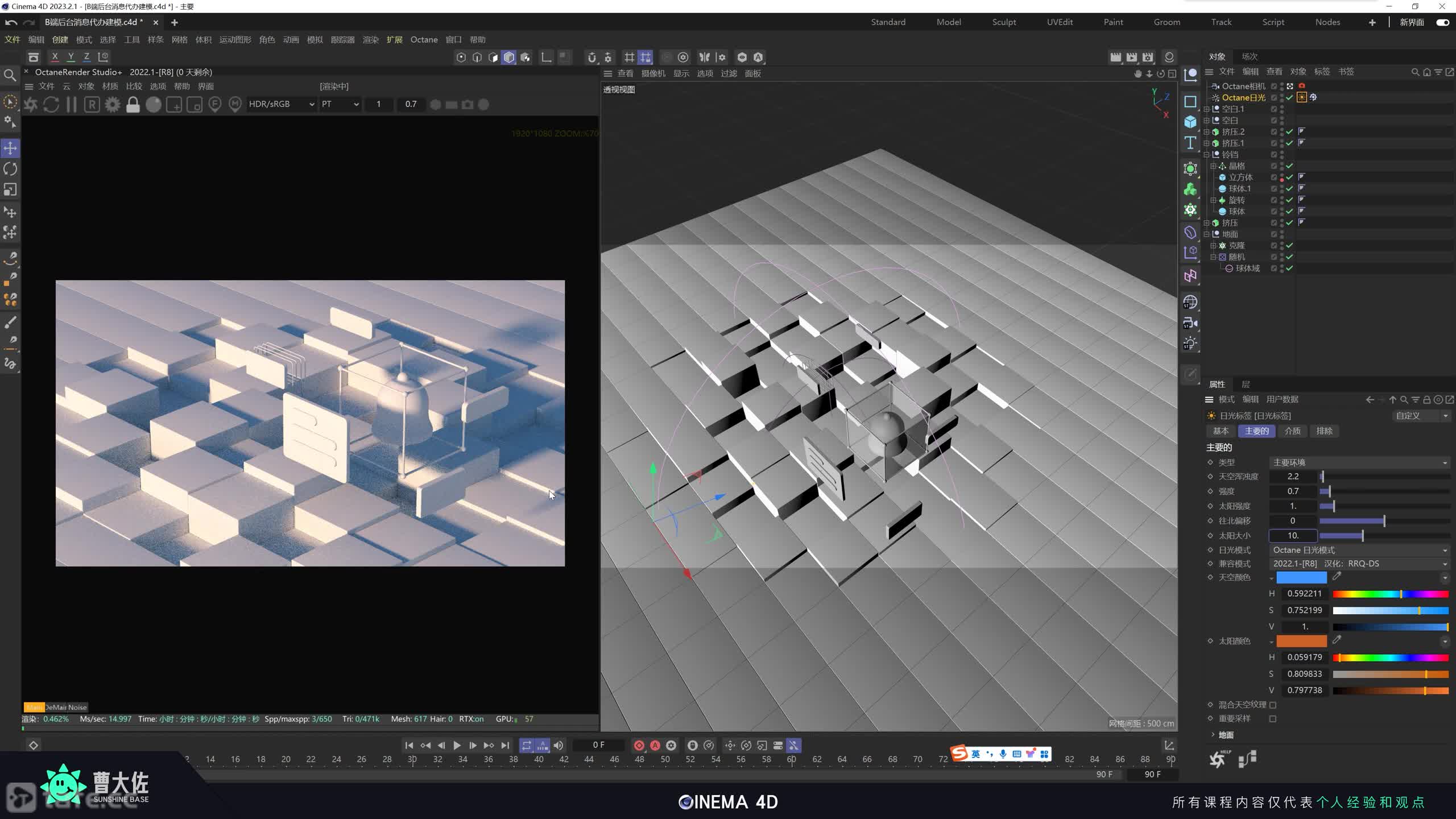Click the 太阳大小 value field
Screen dimensions: 1456x819
tap(1293, 536)
